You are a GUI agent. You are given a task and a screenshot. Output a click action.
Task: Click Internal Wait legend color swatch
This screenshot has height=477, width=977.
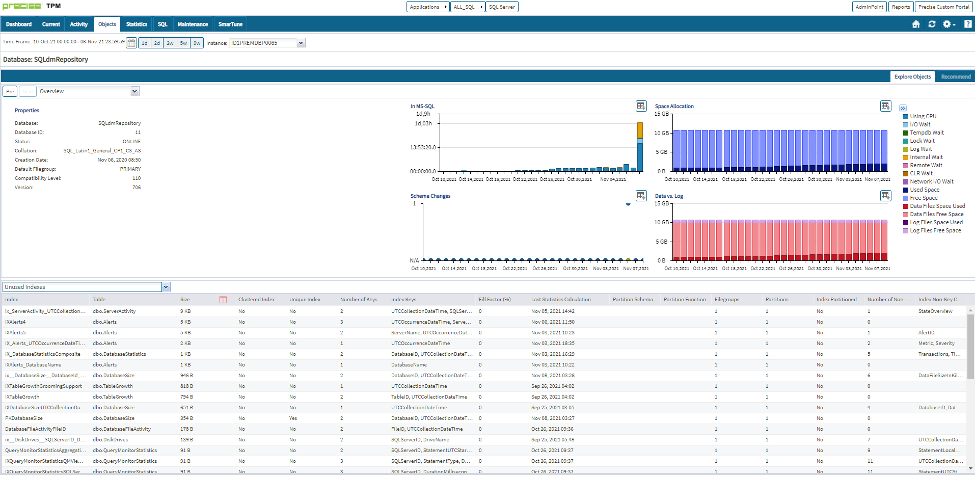point(904,157)
